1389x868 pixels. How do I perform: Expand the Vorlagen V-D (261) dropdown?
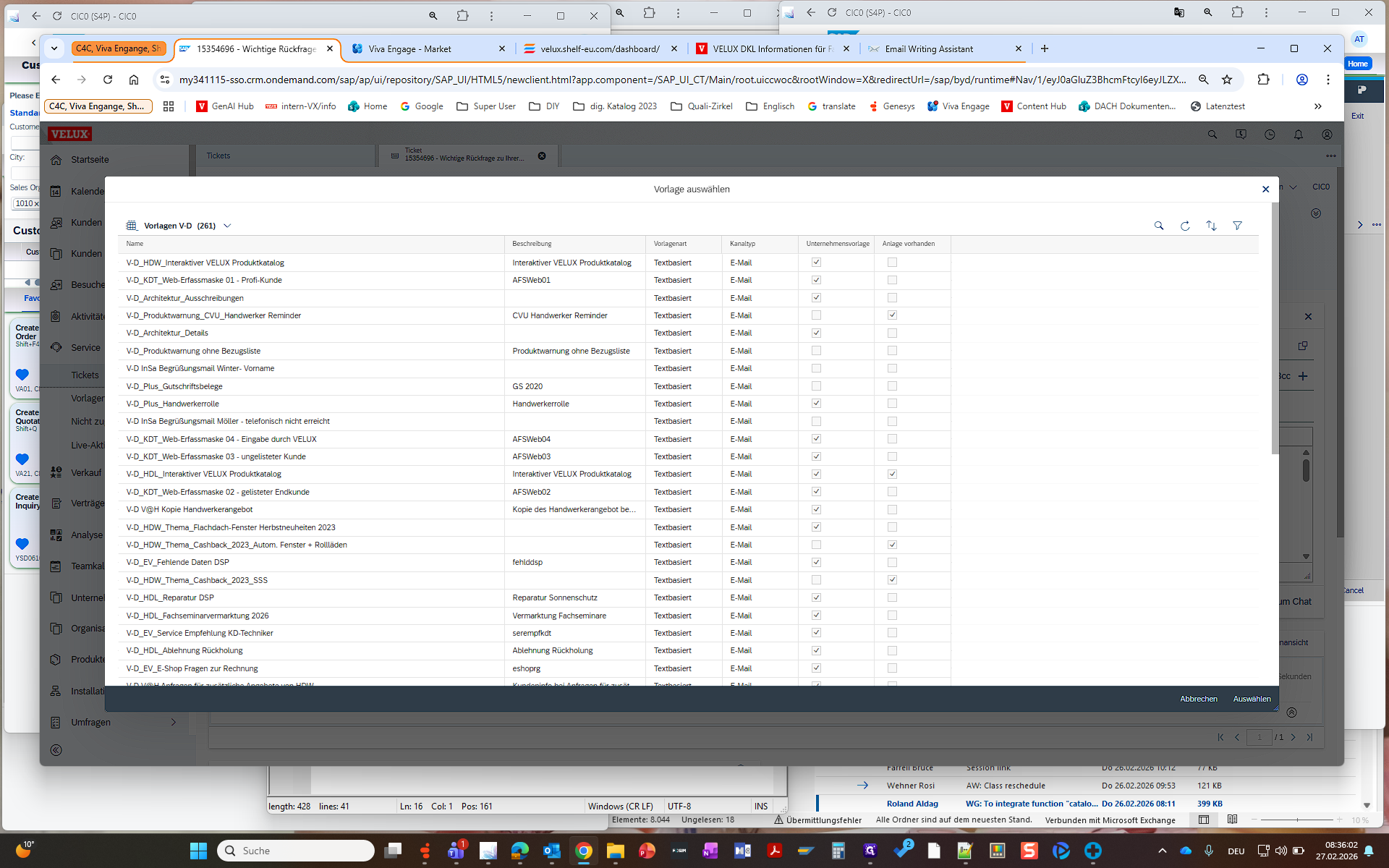pyautogui.click(x=227, y=226)
